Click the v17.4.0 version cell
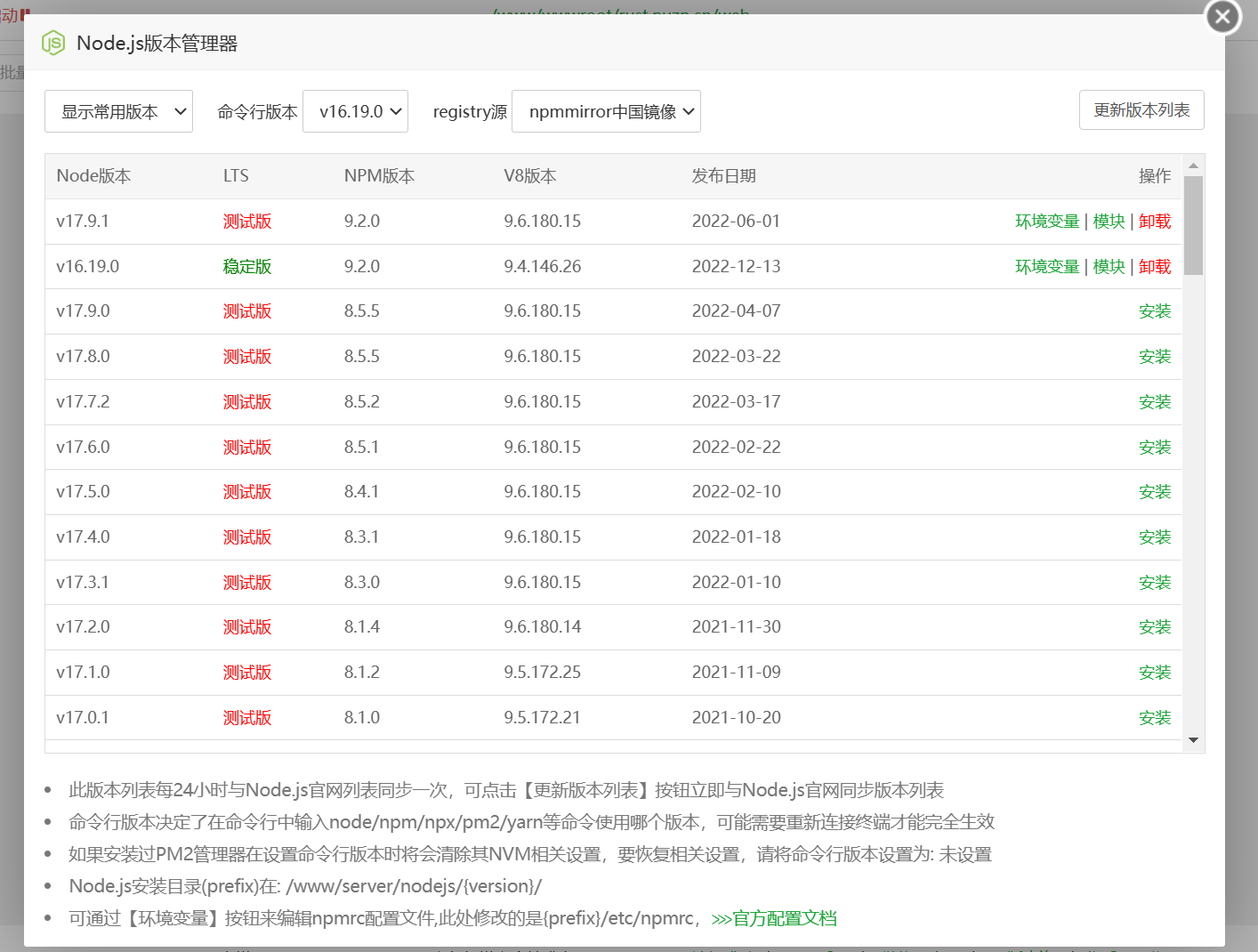This screenshot has width=1258, height=952. pos(83,537)
